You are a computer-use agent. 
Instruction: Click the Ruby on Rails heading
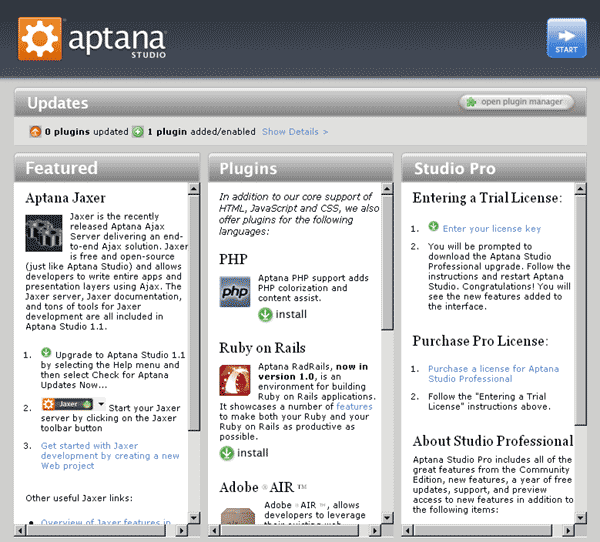coord(262,348)
